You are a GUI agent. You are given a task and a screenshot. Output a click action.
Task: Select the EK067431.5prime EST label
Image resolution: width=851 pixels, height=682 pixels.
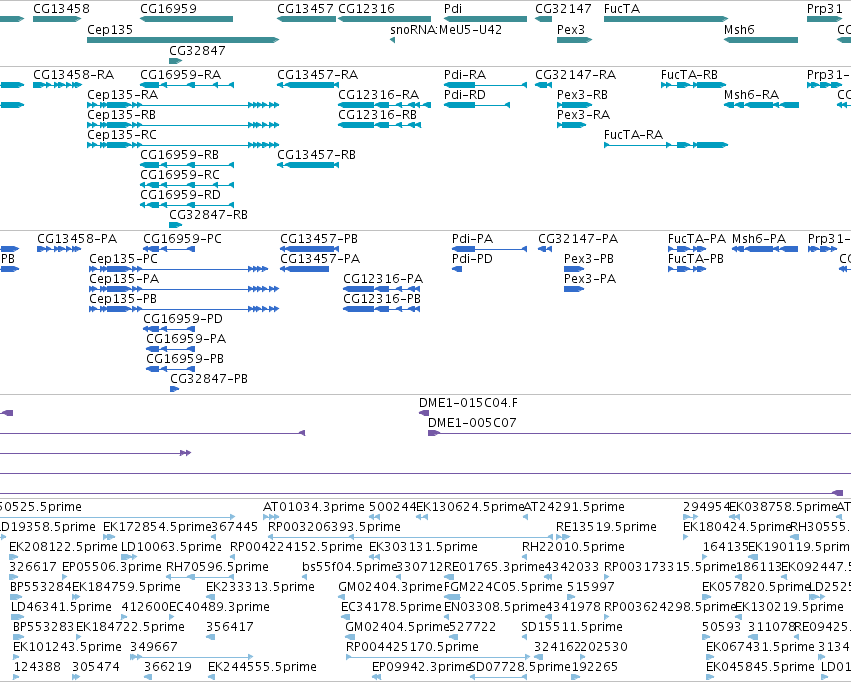click(x=760, y=647)
